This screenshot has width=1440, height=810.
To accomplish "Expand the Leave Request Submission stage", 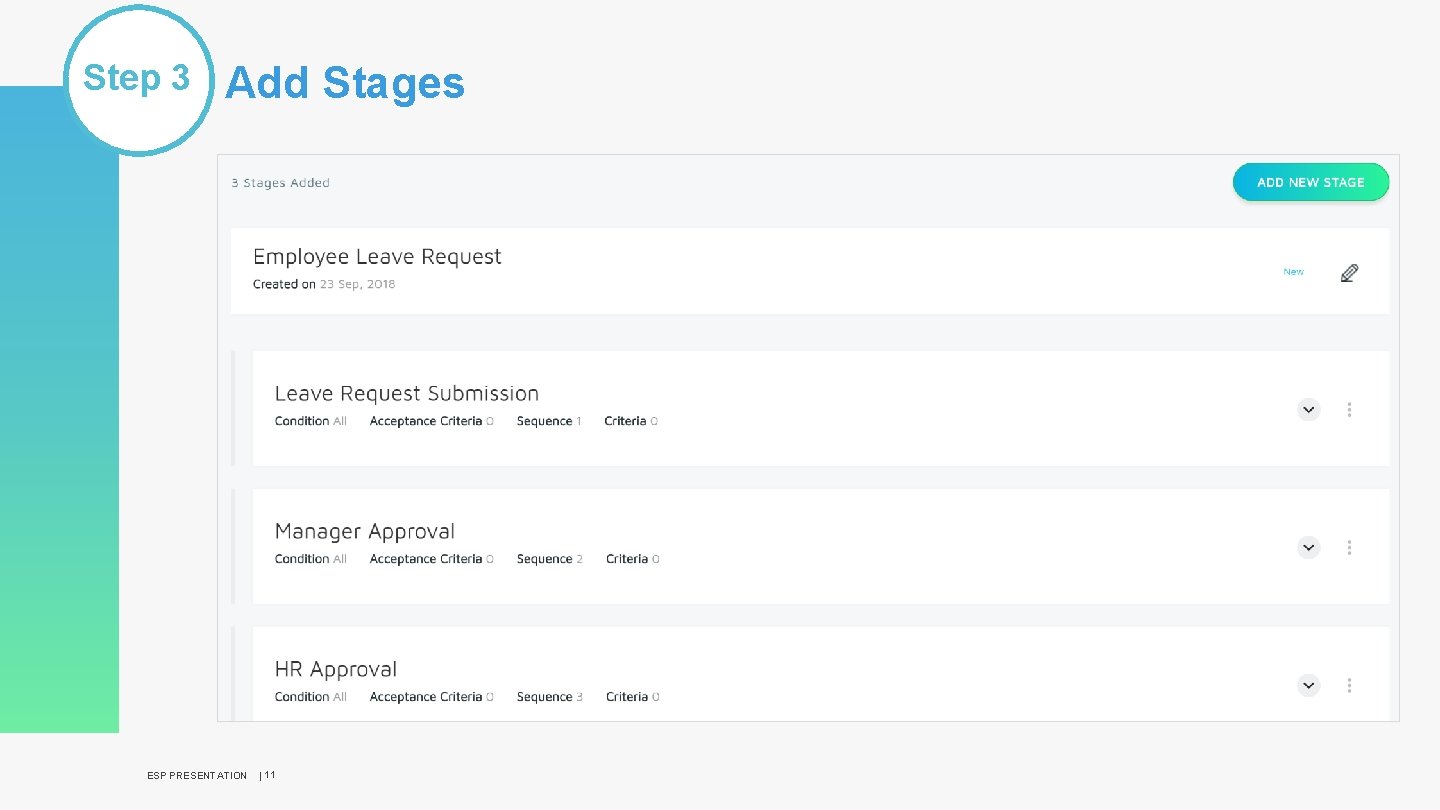I will [1308, 409].
